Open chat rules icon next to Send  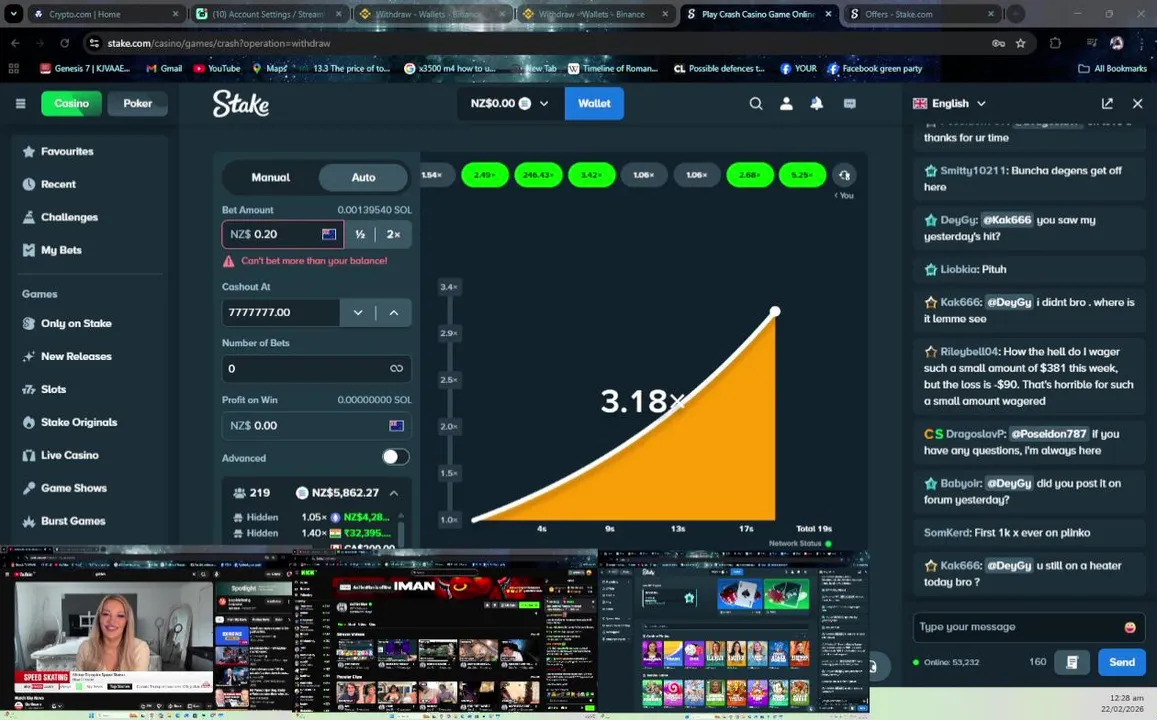click(1072, 662)
